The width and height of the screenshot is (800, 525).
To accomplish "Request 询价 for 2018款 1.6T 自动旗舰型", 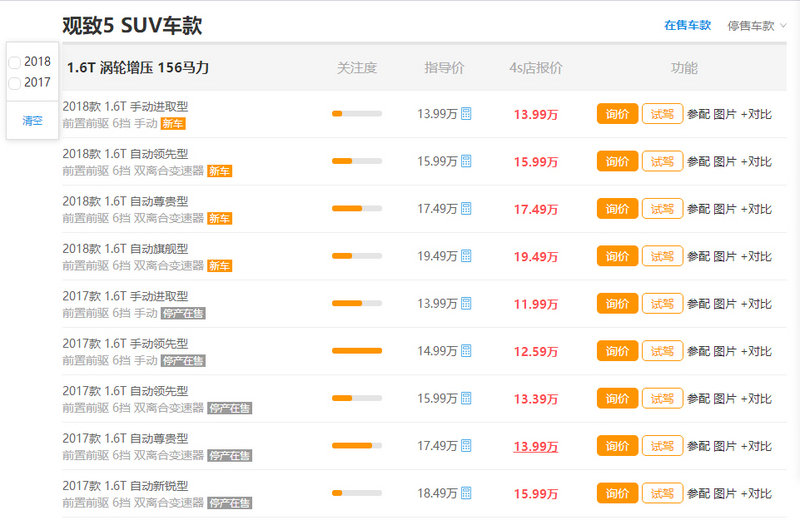I will tap(617, 256).
